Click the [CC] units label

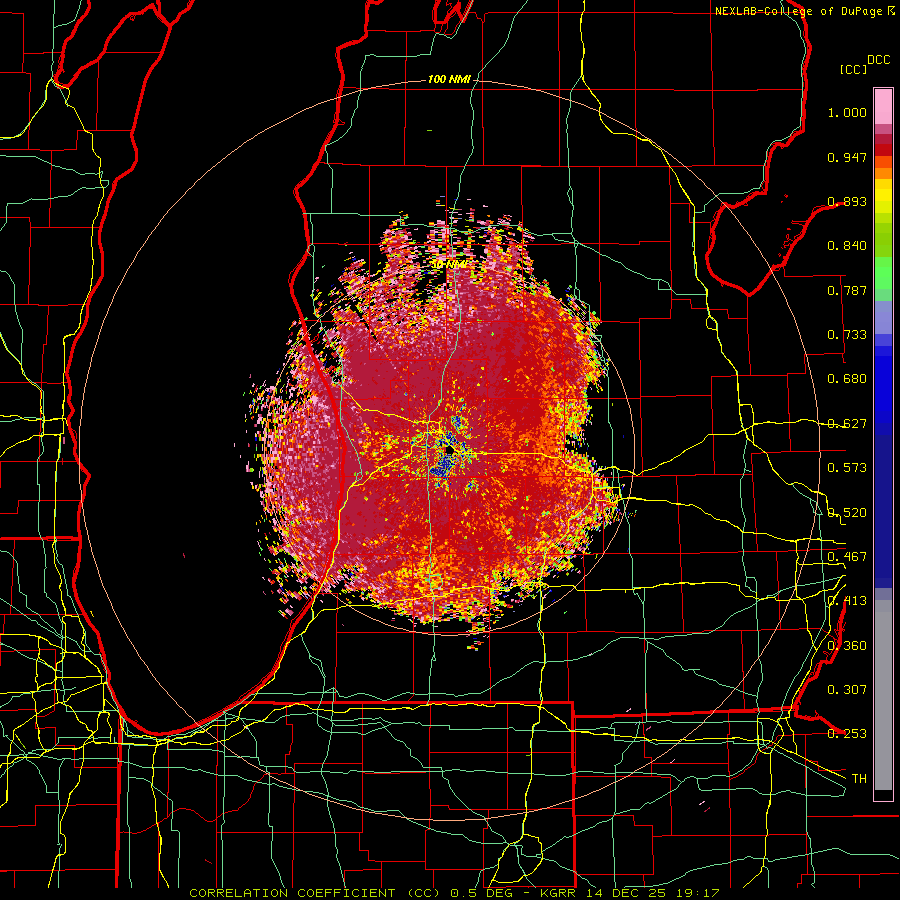854,69
